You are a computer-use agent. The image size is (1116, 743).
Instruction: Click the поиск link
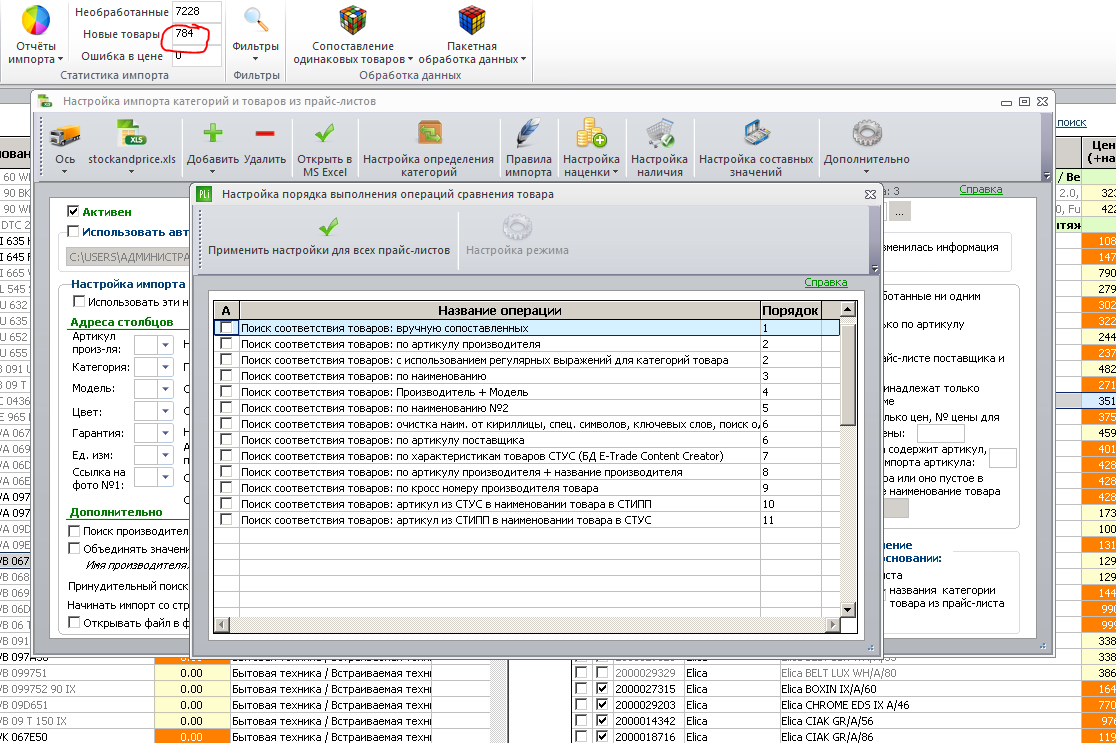click(1072, 122)
